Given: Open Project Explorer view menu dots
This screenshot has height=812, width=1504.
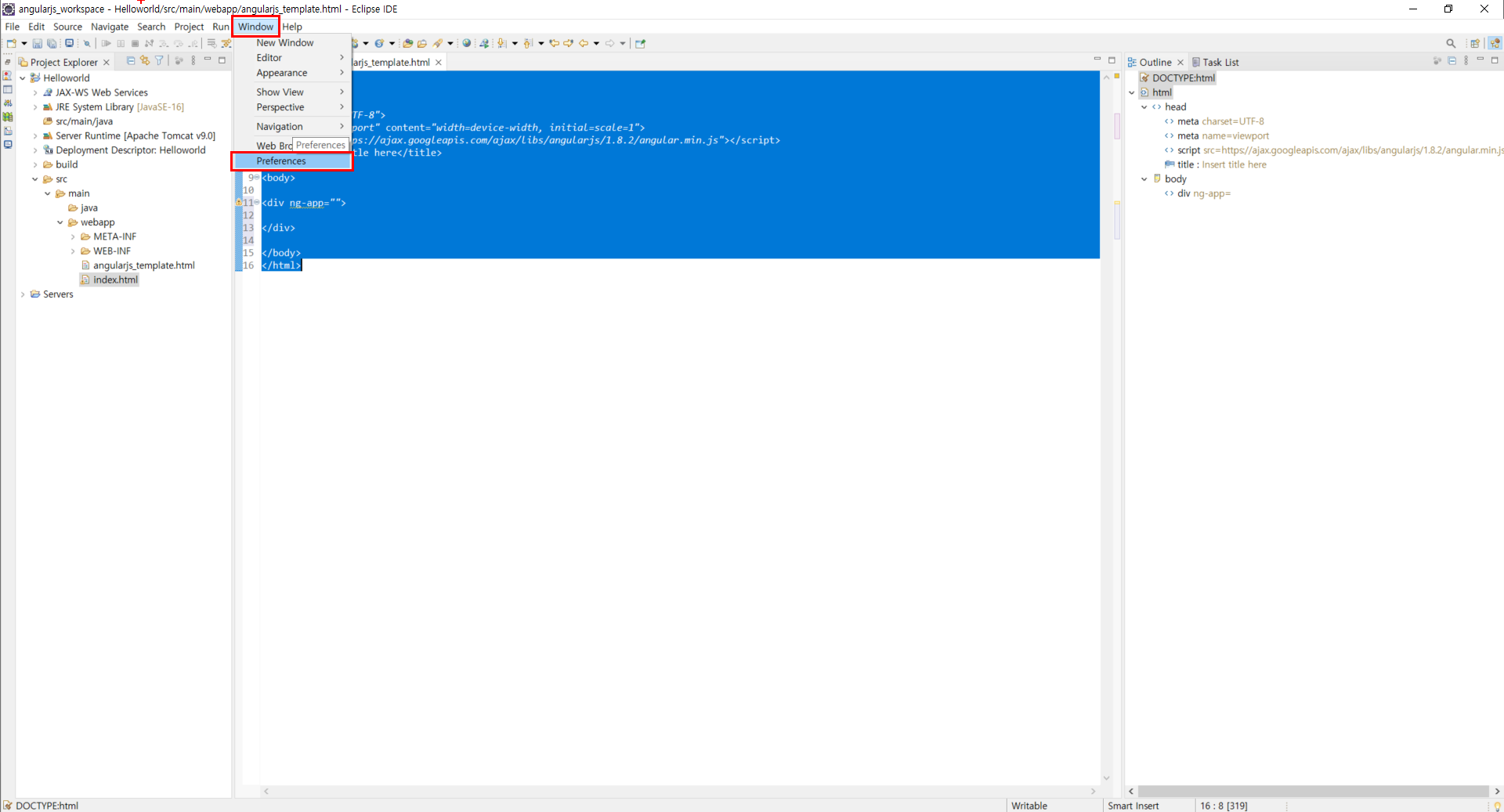Looking at the screenshot, I should 193,61.
